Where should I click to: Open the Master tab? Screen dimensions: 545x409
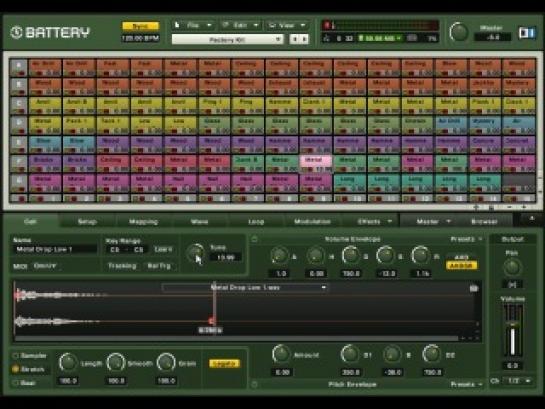429,221
